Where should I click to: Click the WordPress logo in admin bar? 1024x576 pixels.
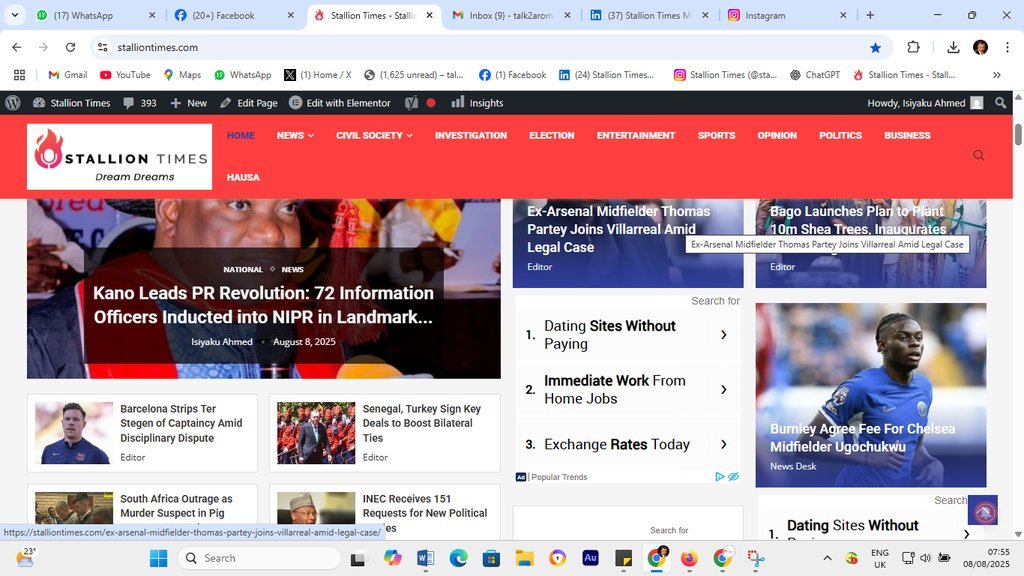click(x=12, y=103)
